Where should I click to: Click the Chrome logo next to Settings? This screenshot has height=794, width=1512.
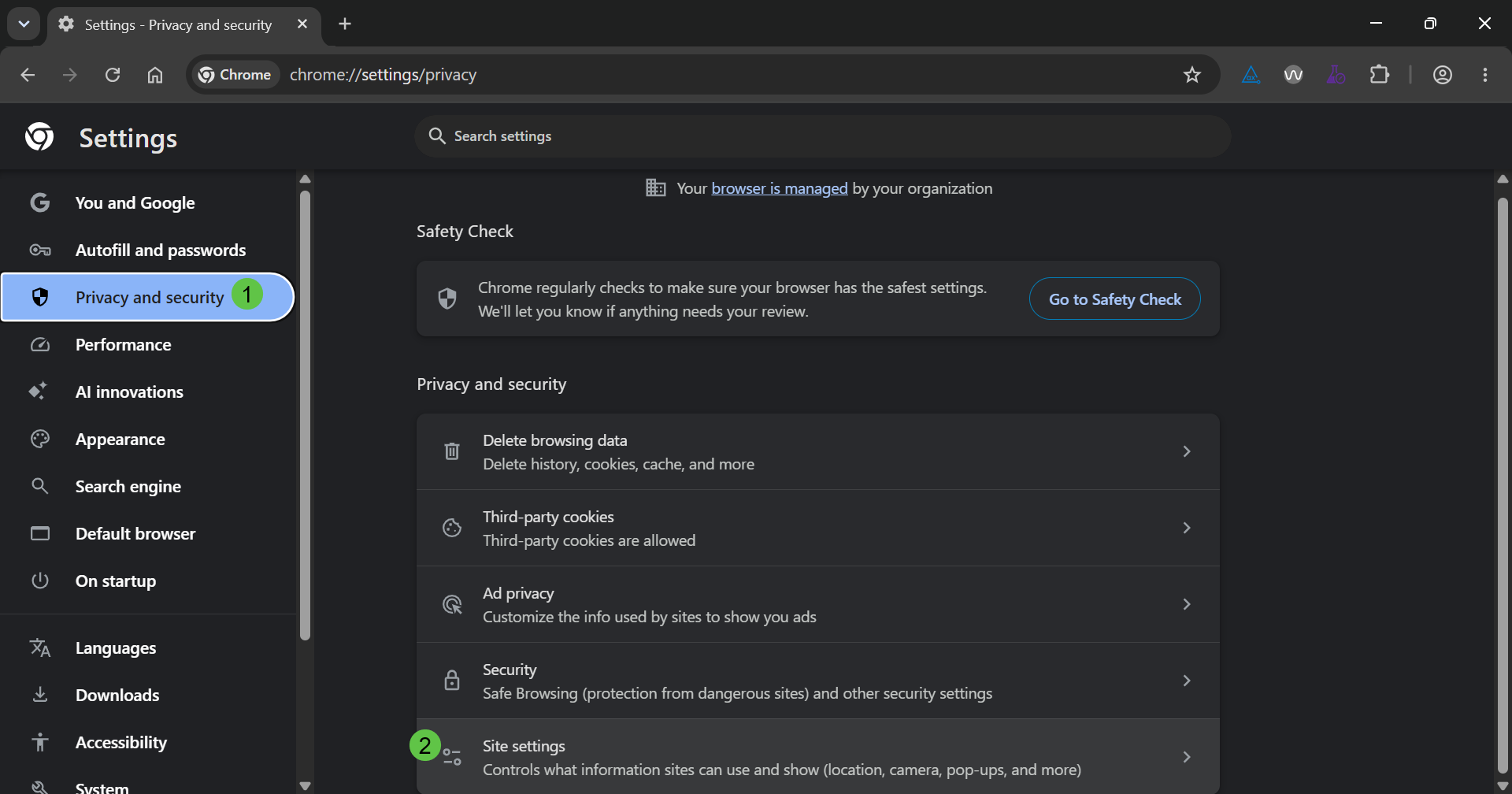[x=39, y=136]
